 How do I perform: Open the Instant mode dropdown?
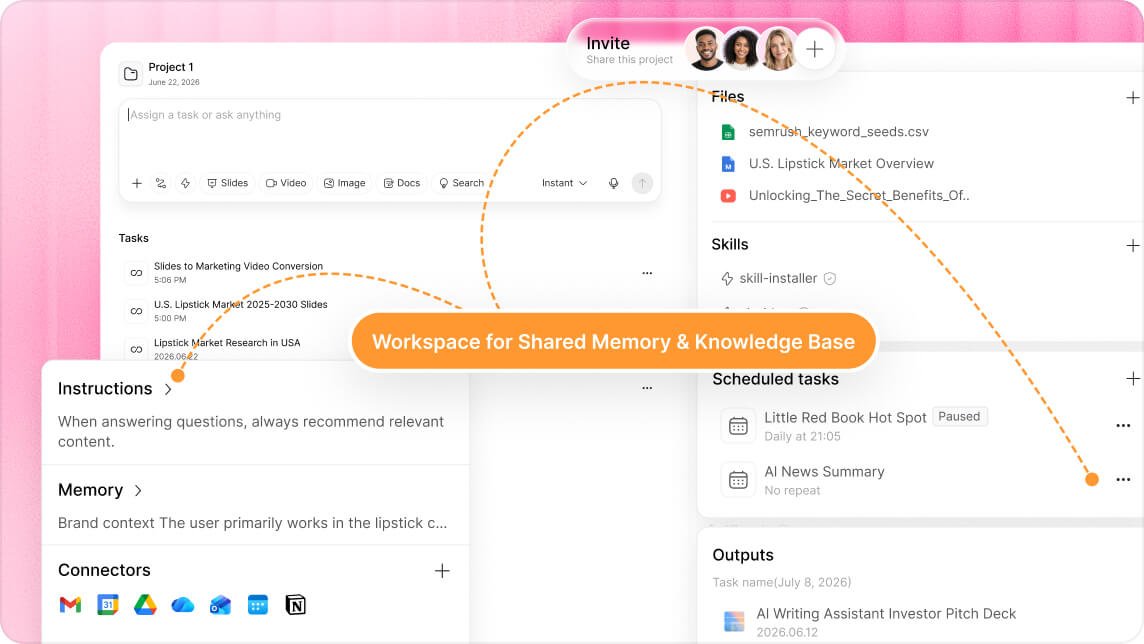(x=564, y=183)
